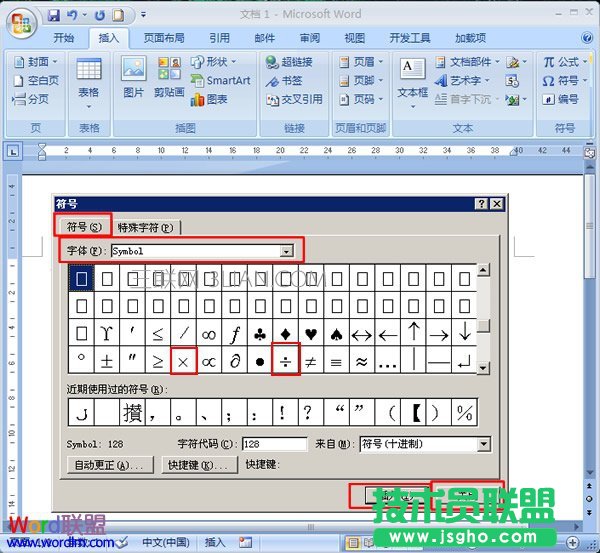This screenshot has height=553, width=600.
Task: Expand the font (字体) Symbol combo box
Action: pyautogui.click(x=286, y=251)
